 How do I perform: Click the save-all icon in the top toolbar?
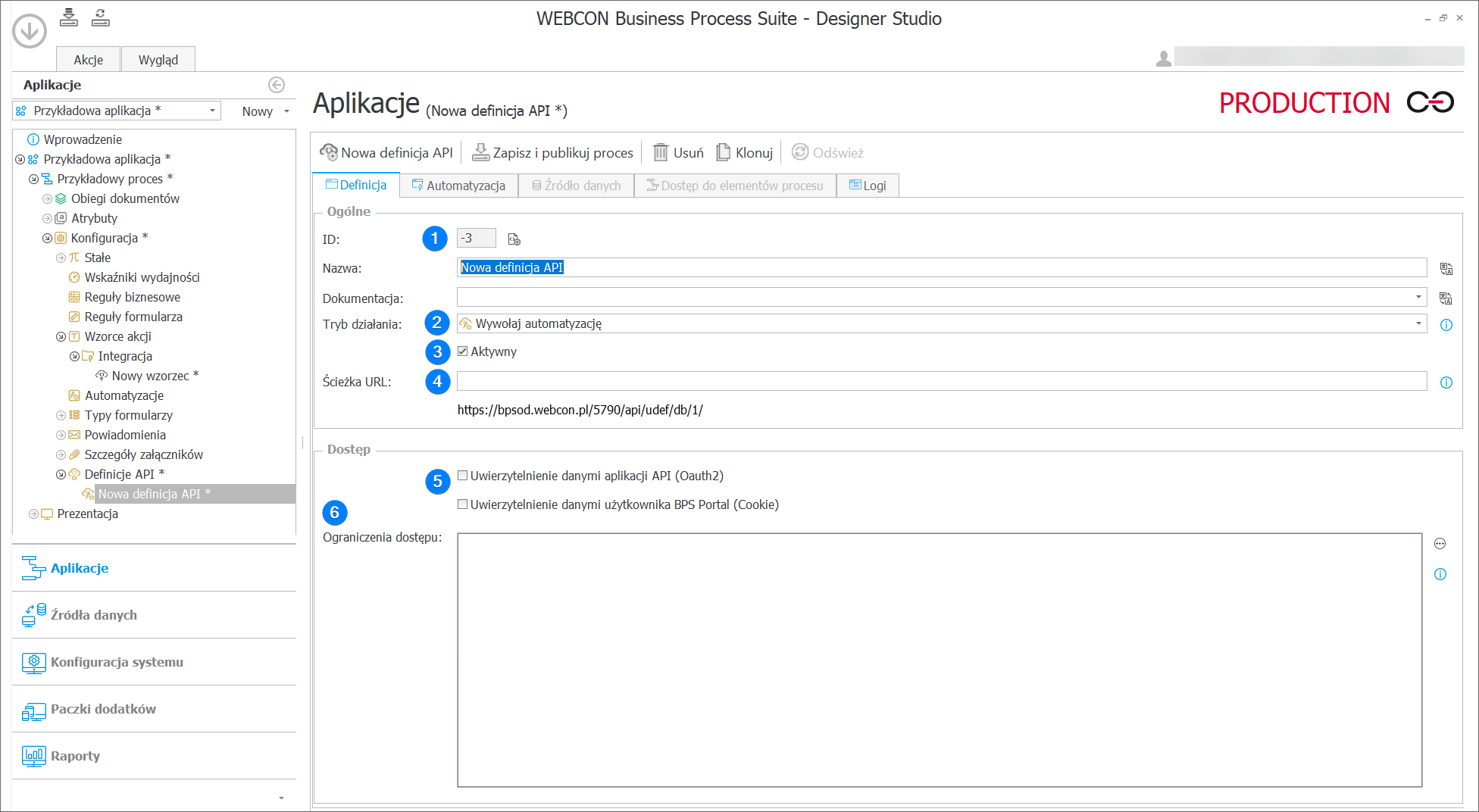[68, 17]
